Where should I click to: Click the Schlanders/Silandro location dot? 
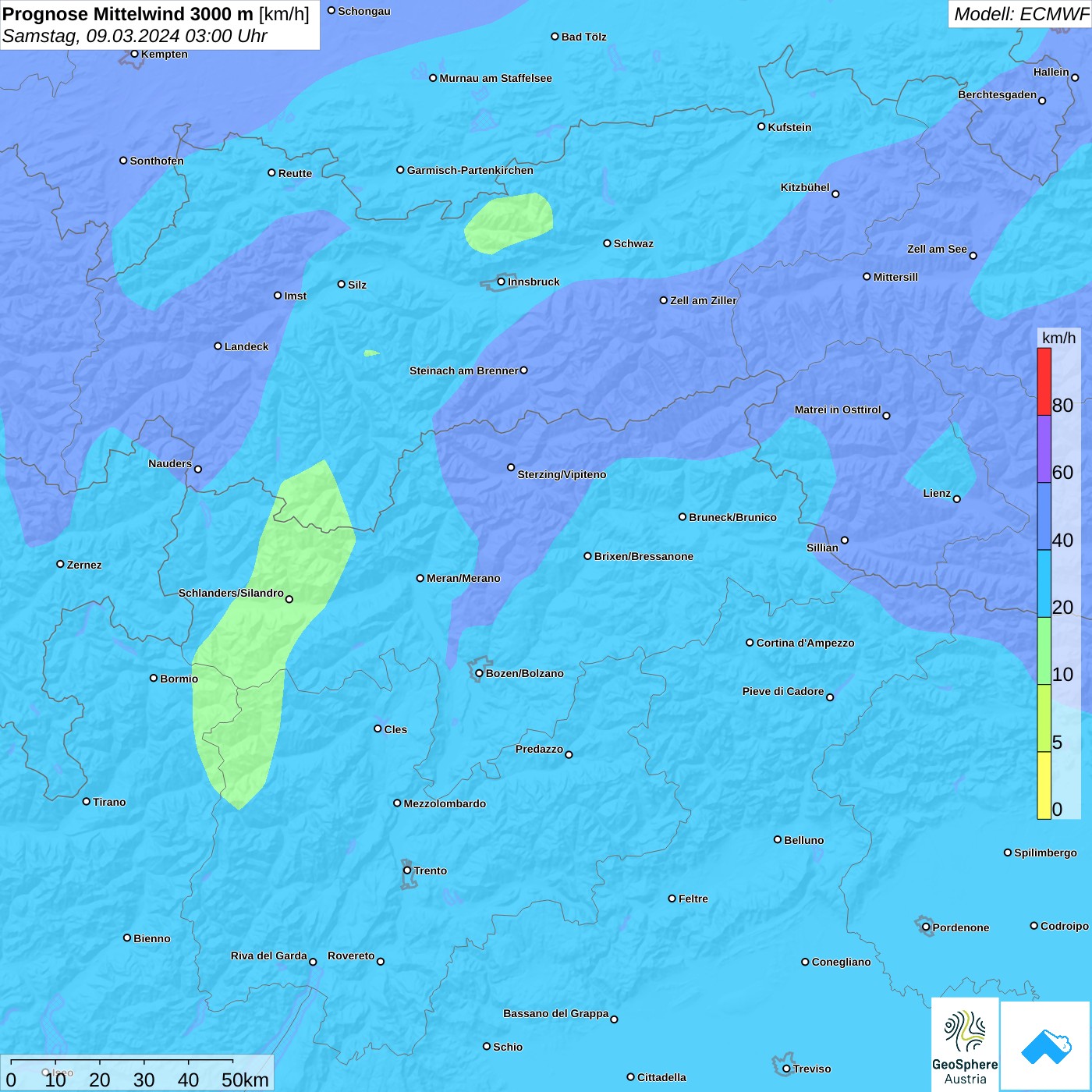point(289,599)
